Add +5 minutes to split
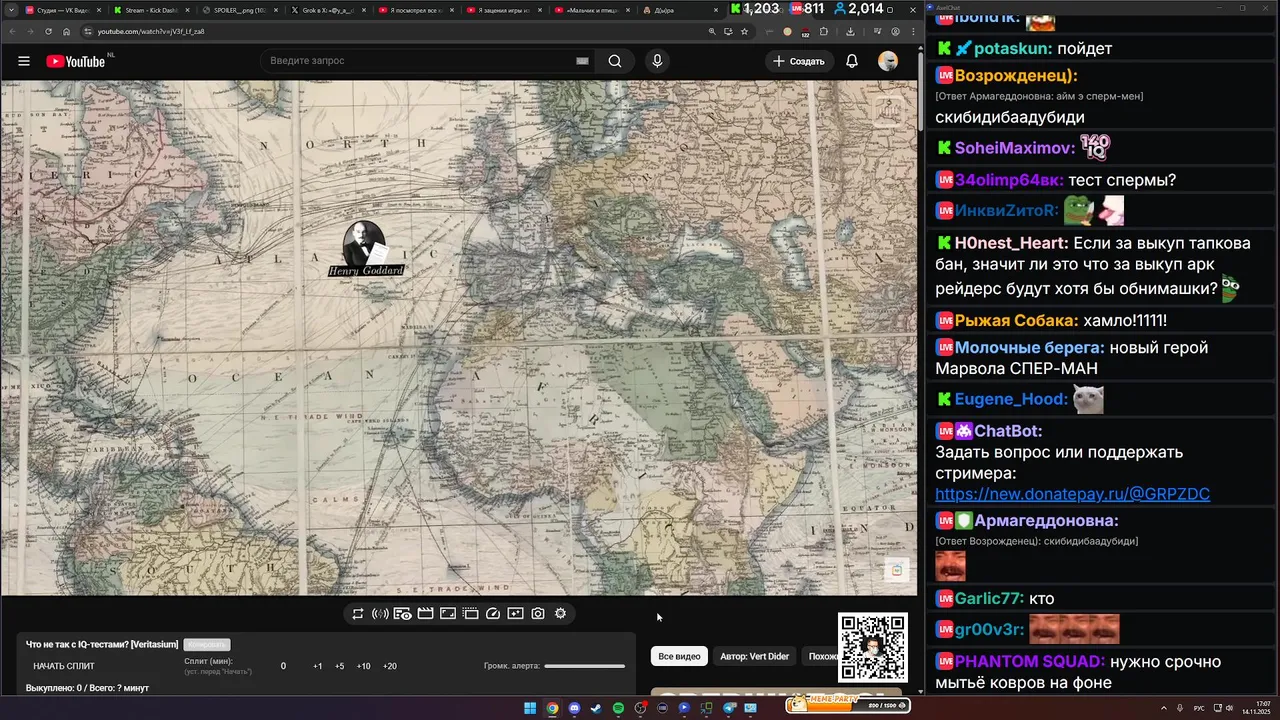Screen dimensions: 1280x720 coord(340,666)
